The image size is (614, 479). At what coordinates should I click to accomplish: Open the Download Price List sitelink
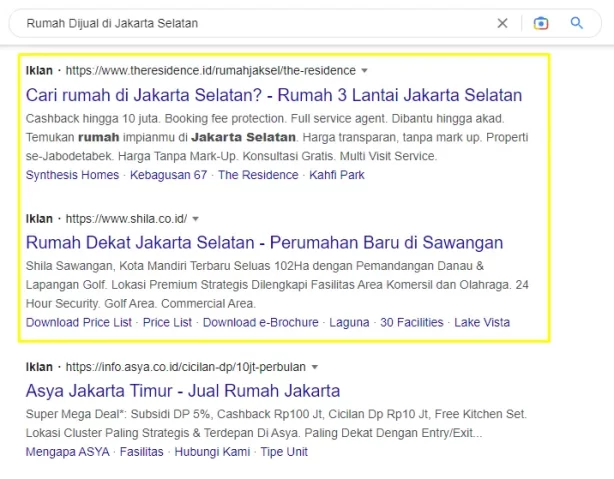[x=79, y=323]
